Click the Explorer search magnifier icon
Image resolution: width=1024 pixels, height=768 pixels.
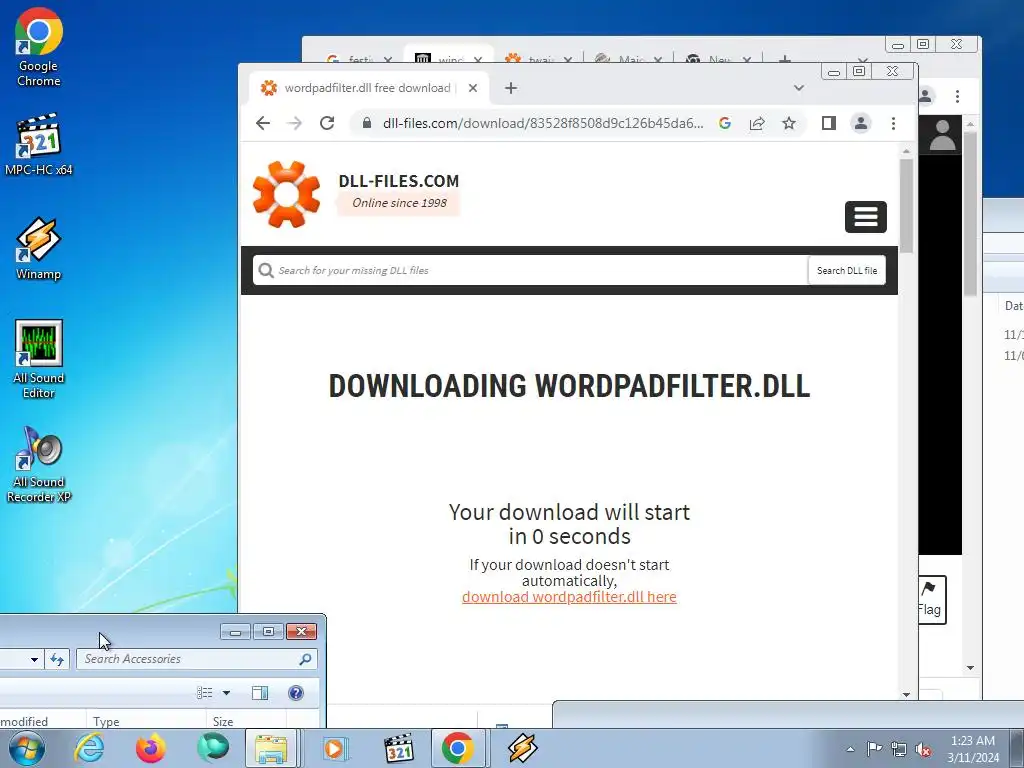305,659
